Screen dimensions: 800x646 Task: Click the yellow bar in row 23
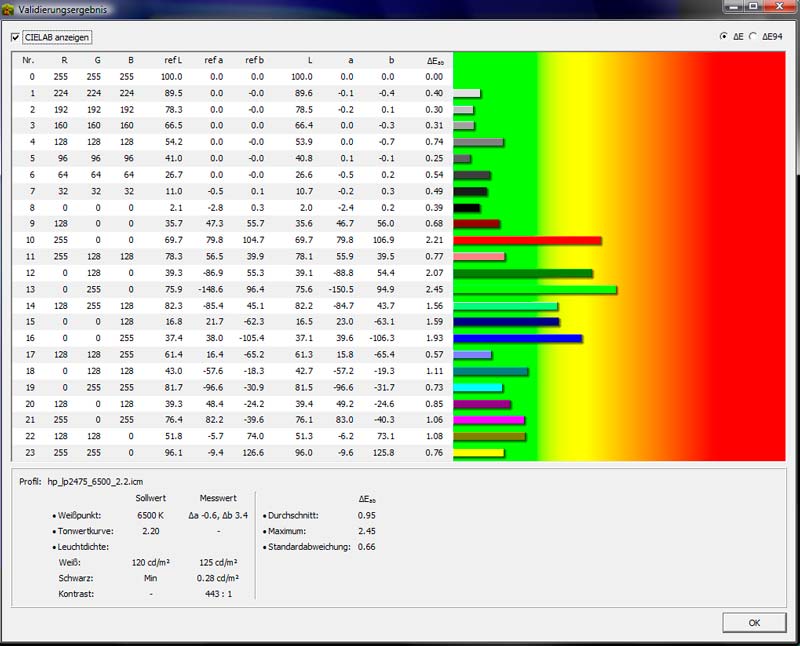pyautogui.click(x=478, y=453)
